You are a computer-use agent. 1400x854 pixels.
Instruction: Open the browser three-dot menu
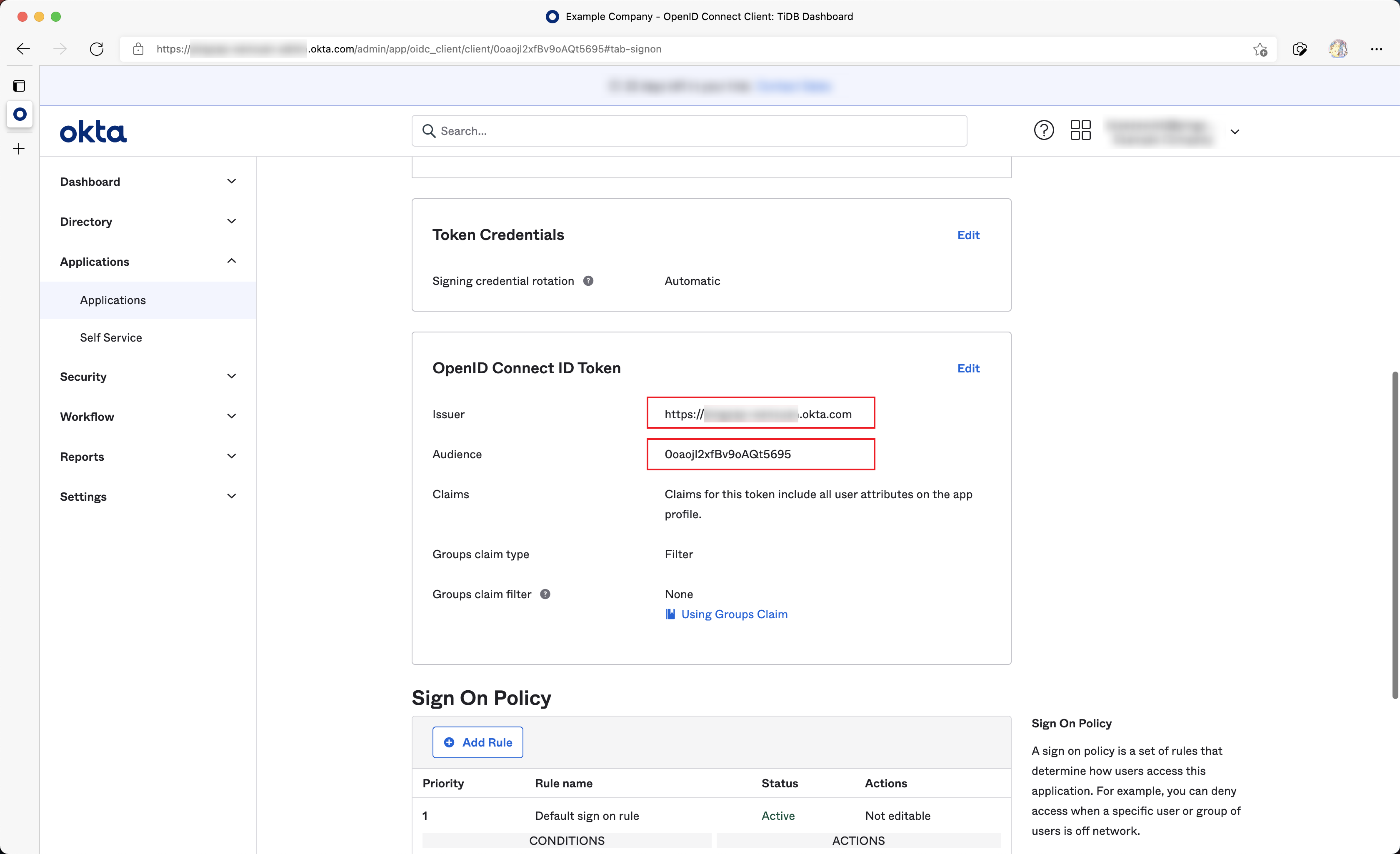pos(1376,50)
